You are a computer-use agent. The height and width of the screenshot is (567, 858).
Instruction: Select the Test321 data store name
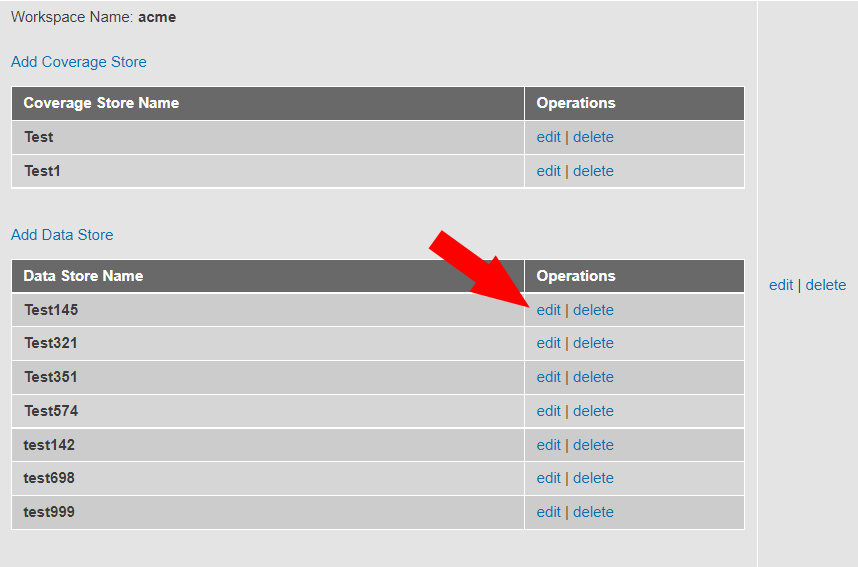50,343
